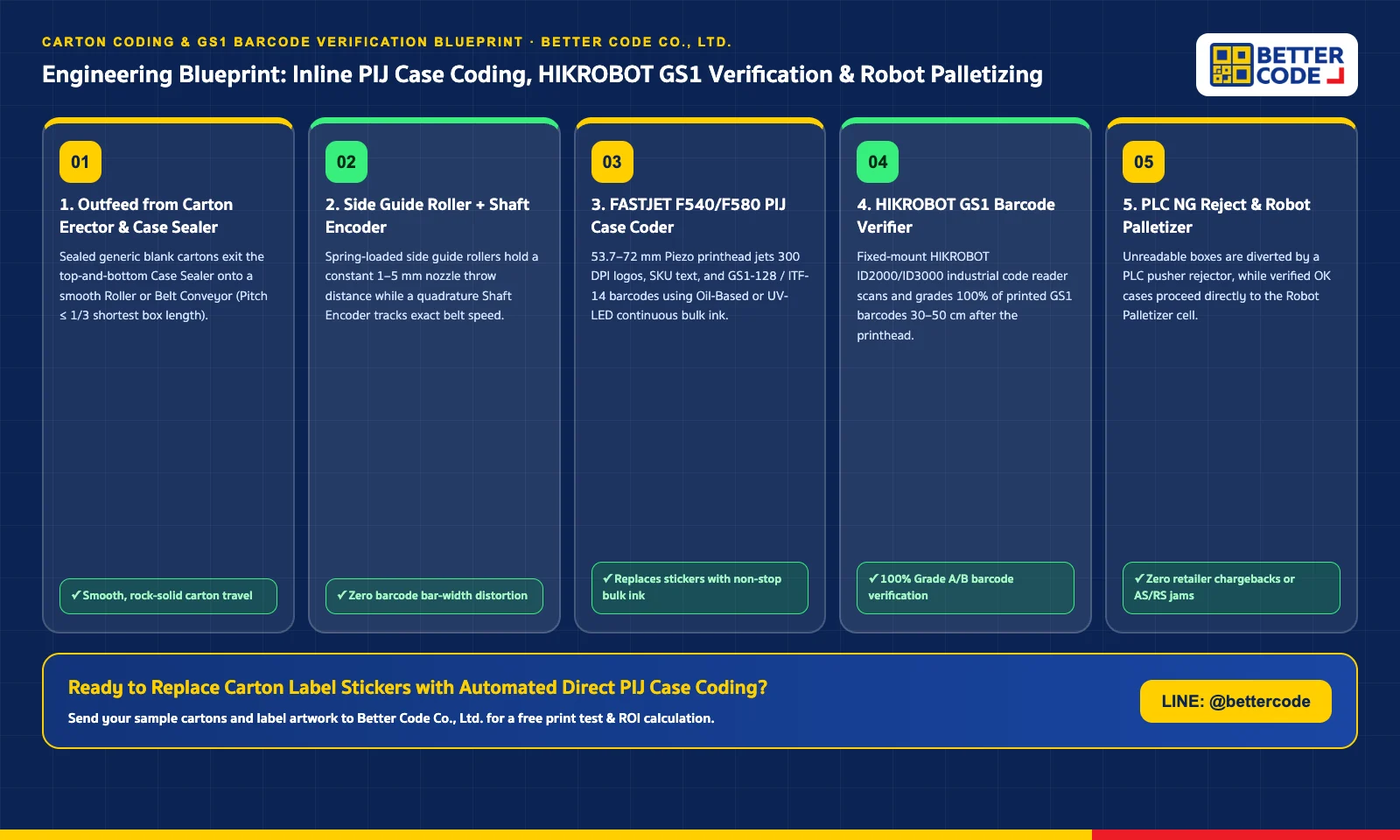Select the main 'Engineering Blueprint' title
The image size is (1400, 840).
click(542, 74)
